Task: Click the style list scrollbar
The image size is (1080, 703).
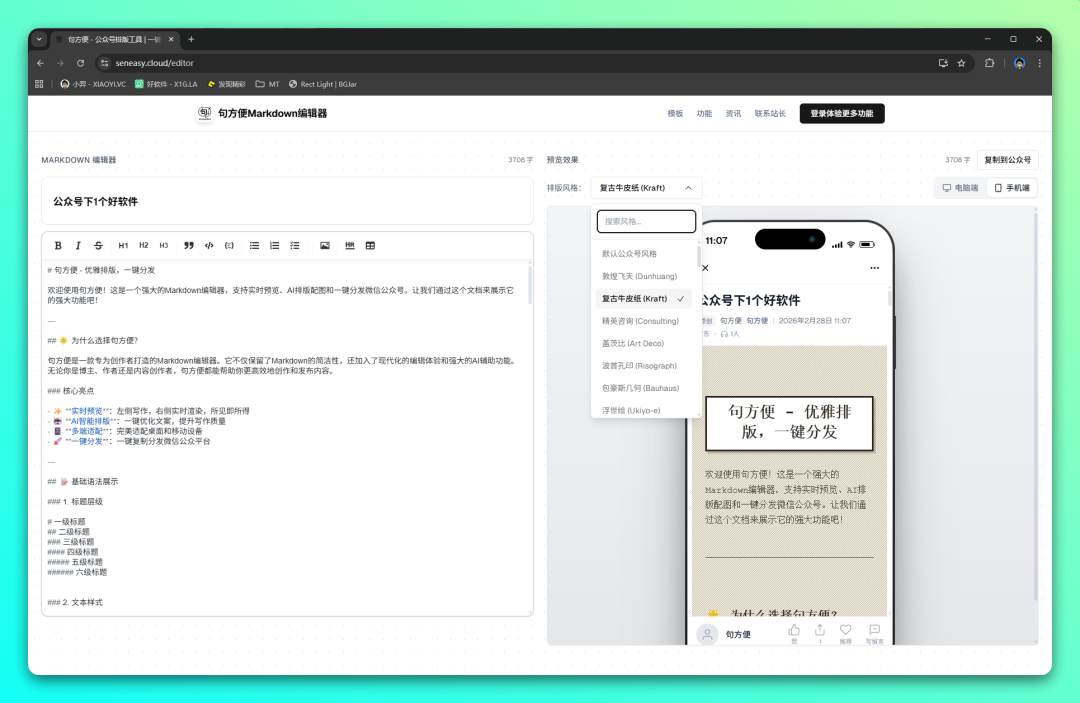Action: coord(699,256)
